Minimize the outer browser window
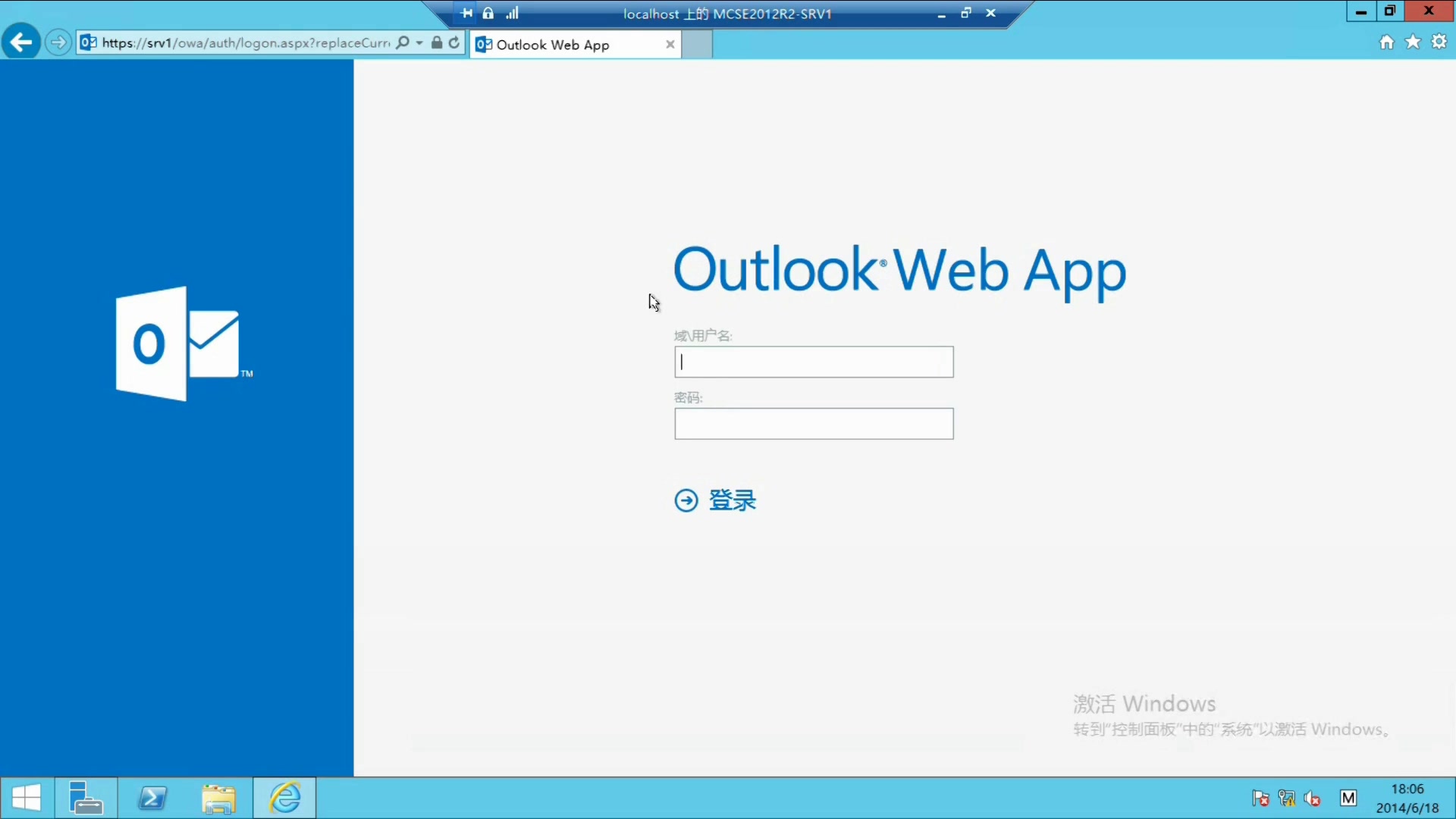This screenshot has height=819, width=1456. coord(1362,11)
